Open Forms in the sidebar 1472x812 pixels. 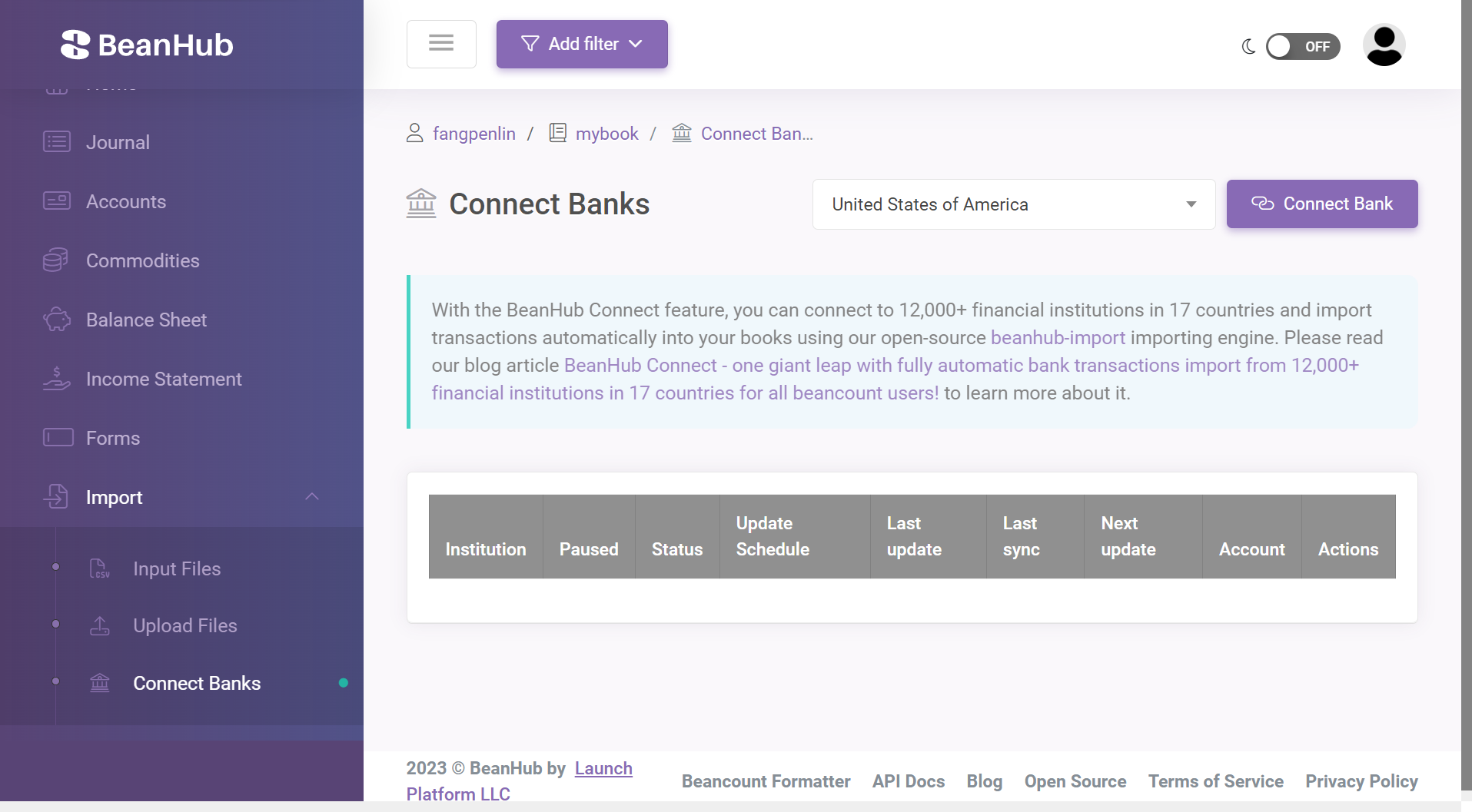pos(113,438)
